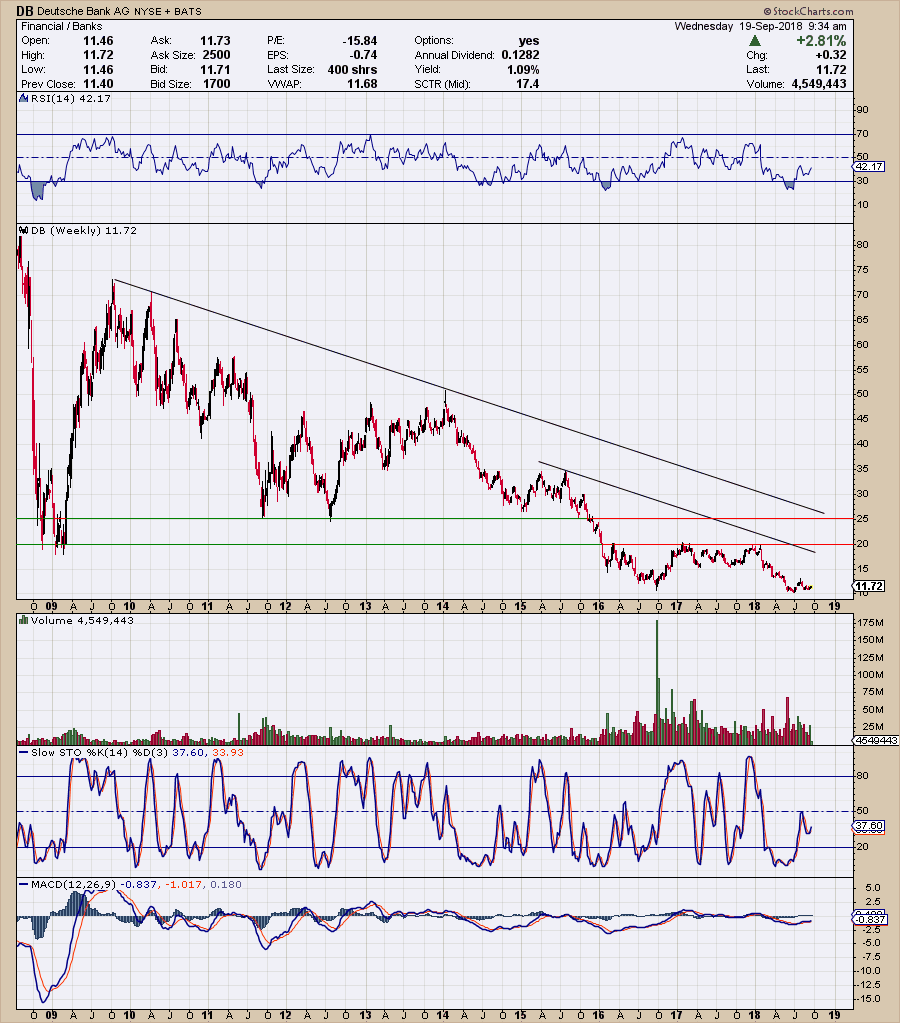900x1023 pixels.
Task: Click the Options value yes
Action: [529, 40]
